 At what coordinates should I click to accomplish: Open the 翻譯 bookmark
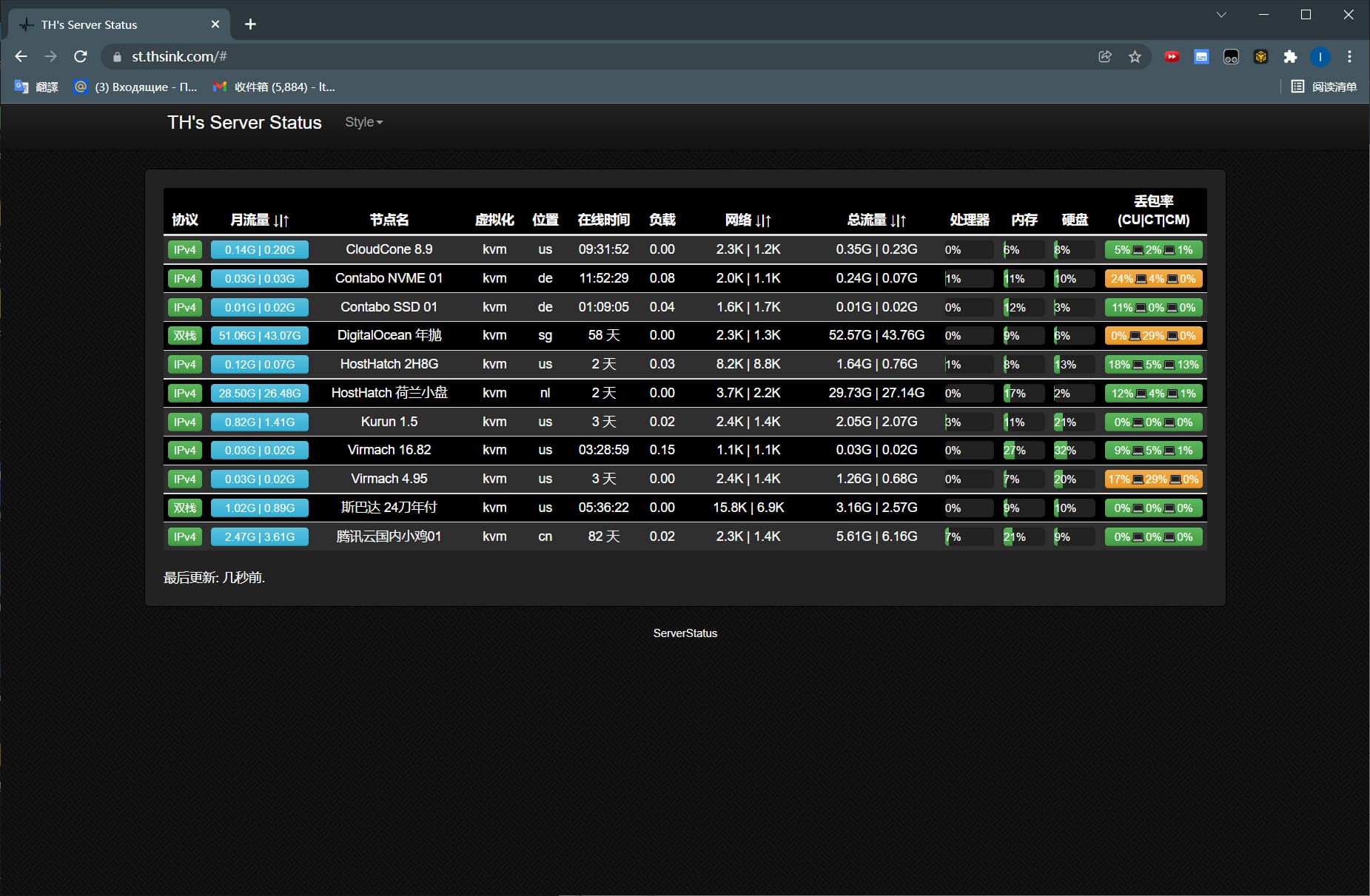pyautogui.click(x=36, y=87)
